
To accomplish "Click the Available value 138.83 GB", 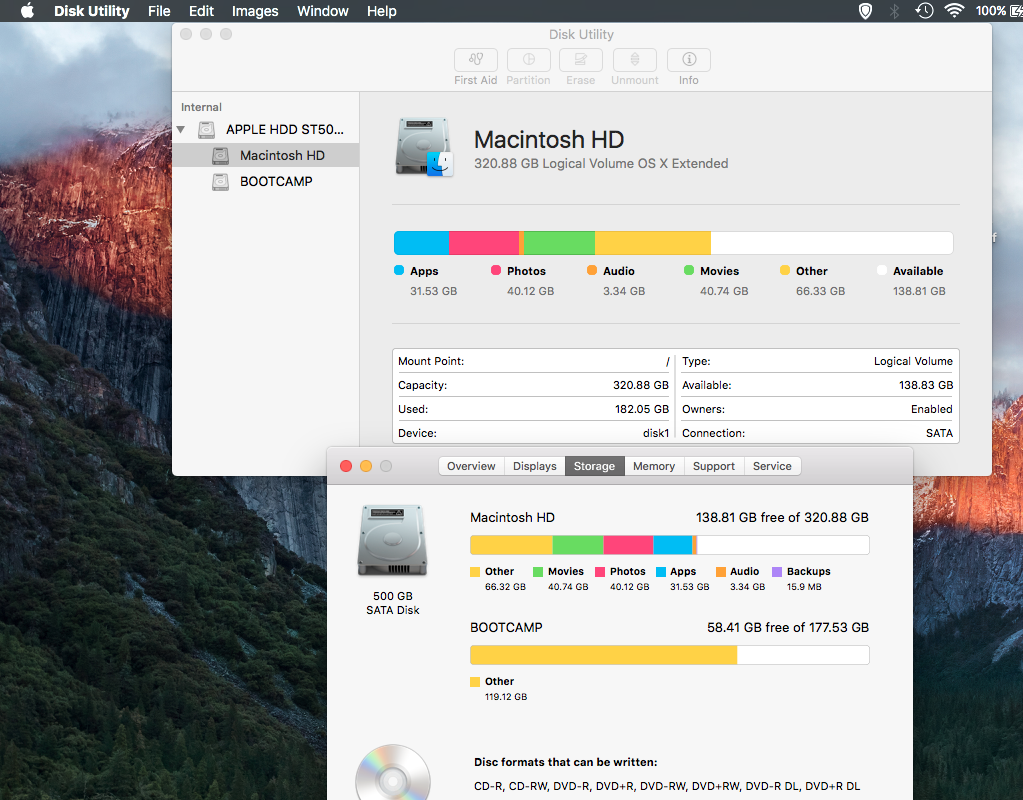I will coord(926,385).
